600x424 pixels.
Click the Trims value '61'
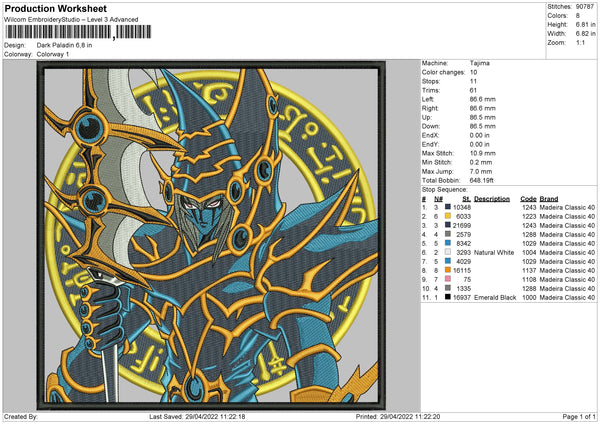(473, 90)
